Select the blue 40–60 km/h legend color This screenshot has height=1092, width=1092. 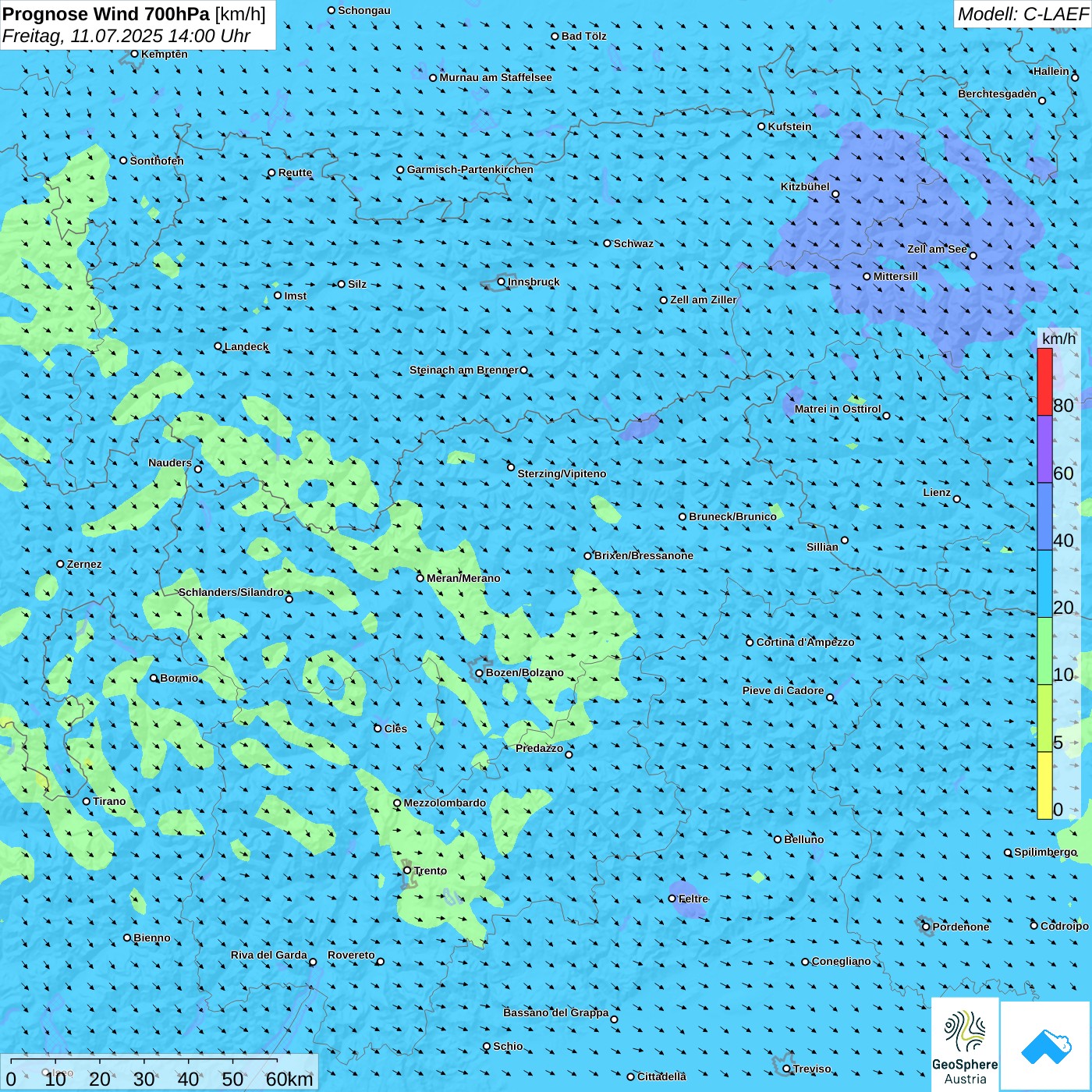click(x=1044, y=516)
